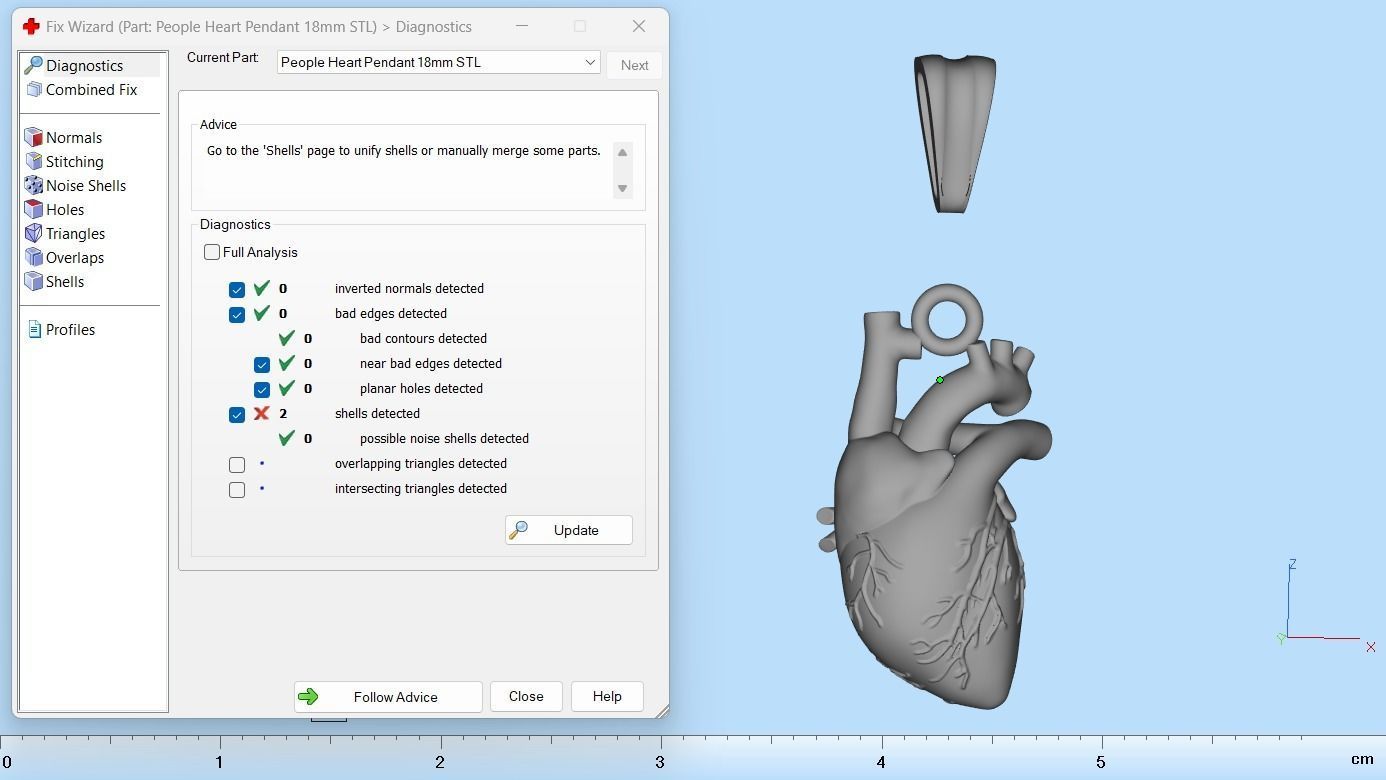The width and height of the screenshot is (1386, 780).
Task: Uncheck the near bad edges detected checkbox
Action: [x=262, y=364]
